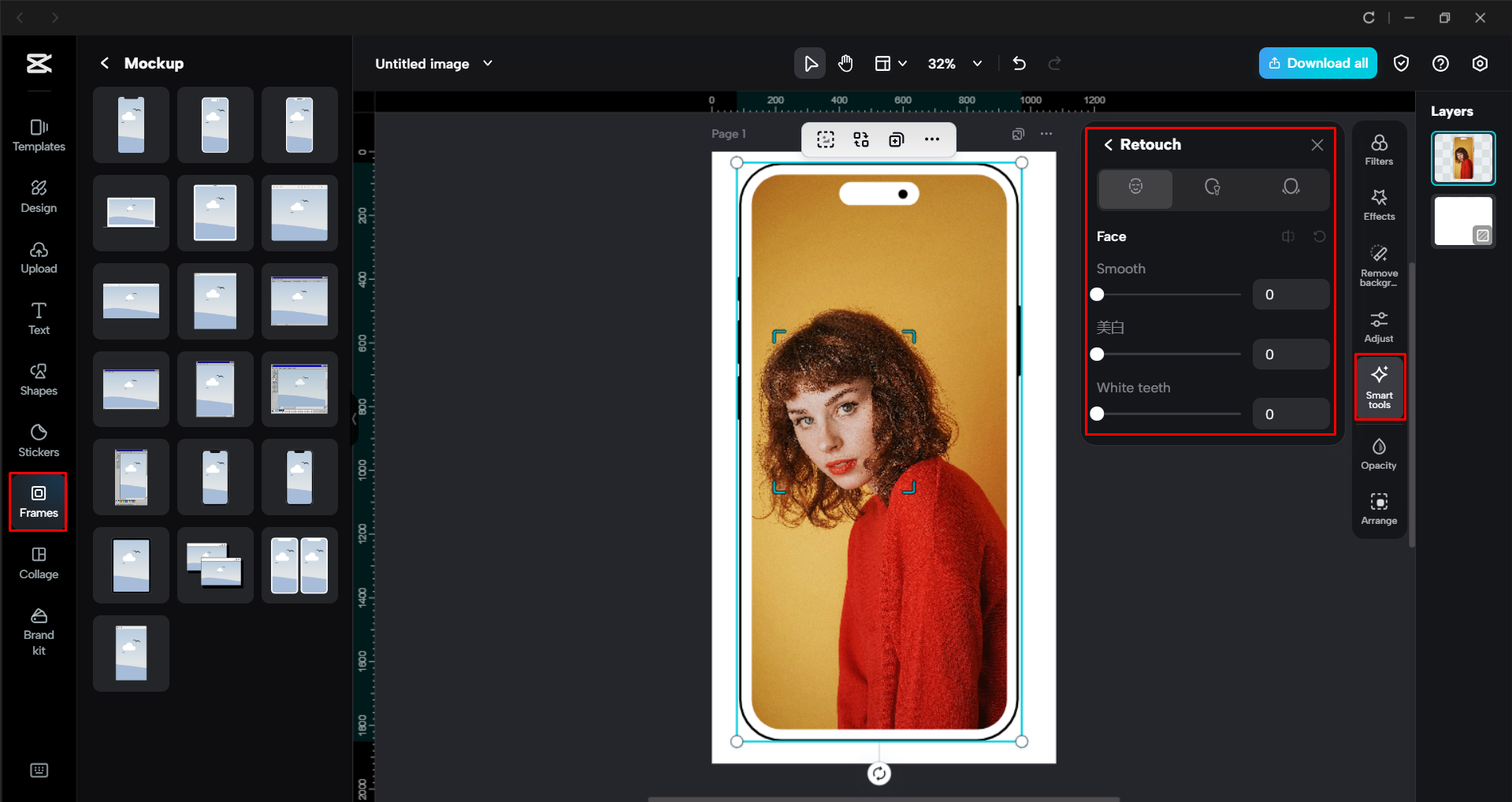The image size is (1512, 802).
Task: Open the 32% zoom level dropdown
Action: click(x=955, y=63)
